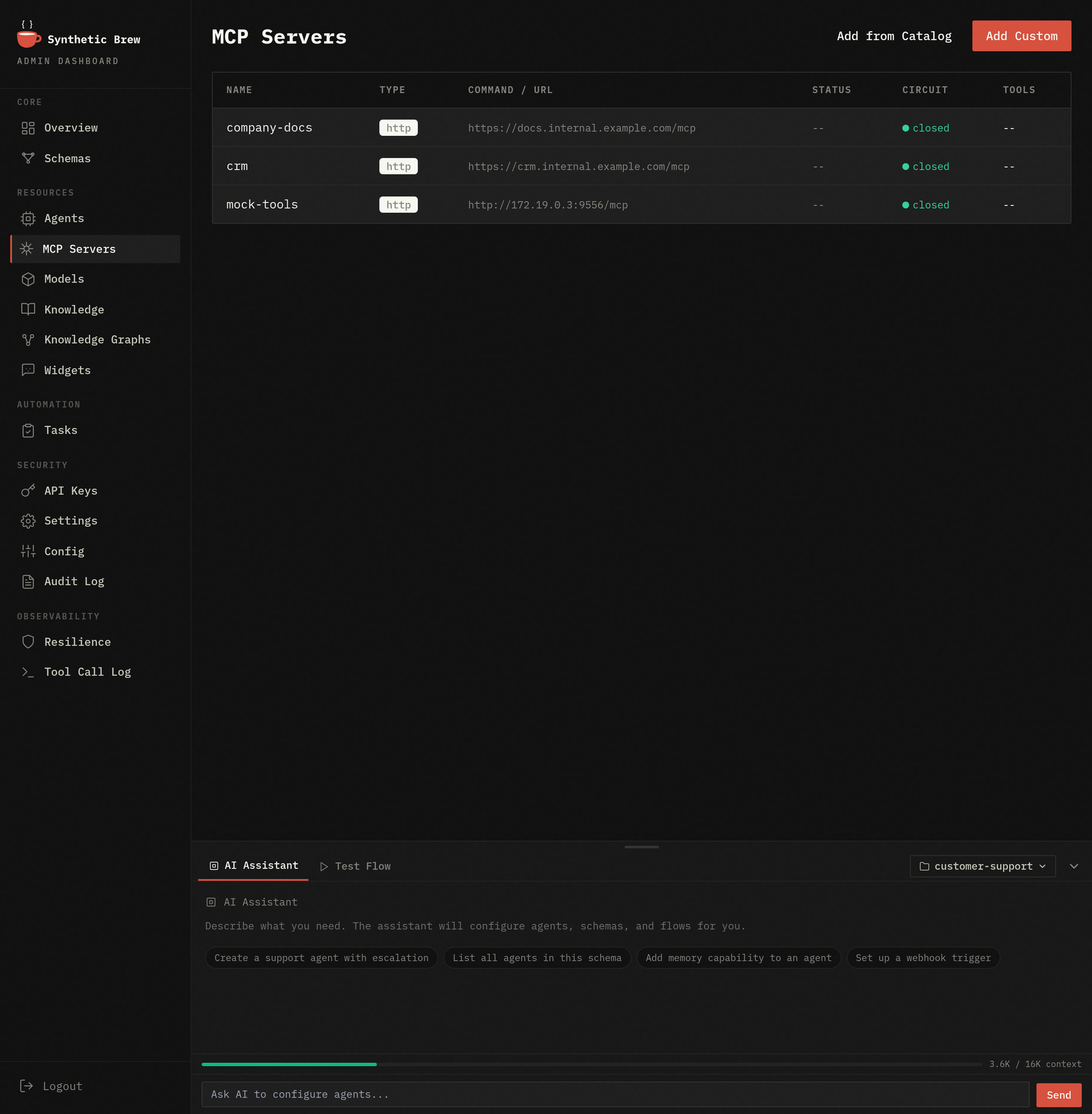Open the customer-support schema dropdown
This screenshot has height=1114, width=1092.
(x=982, y=866)
